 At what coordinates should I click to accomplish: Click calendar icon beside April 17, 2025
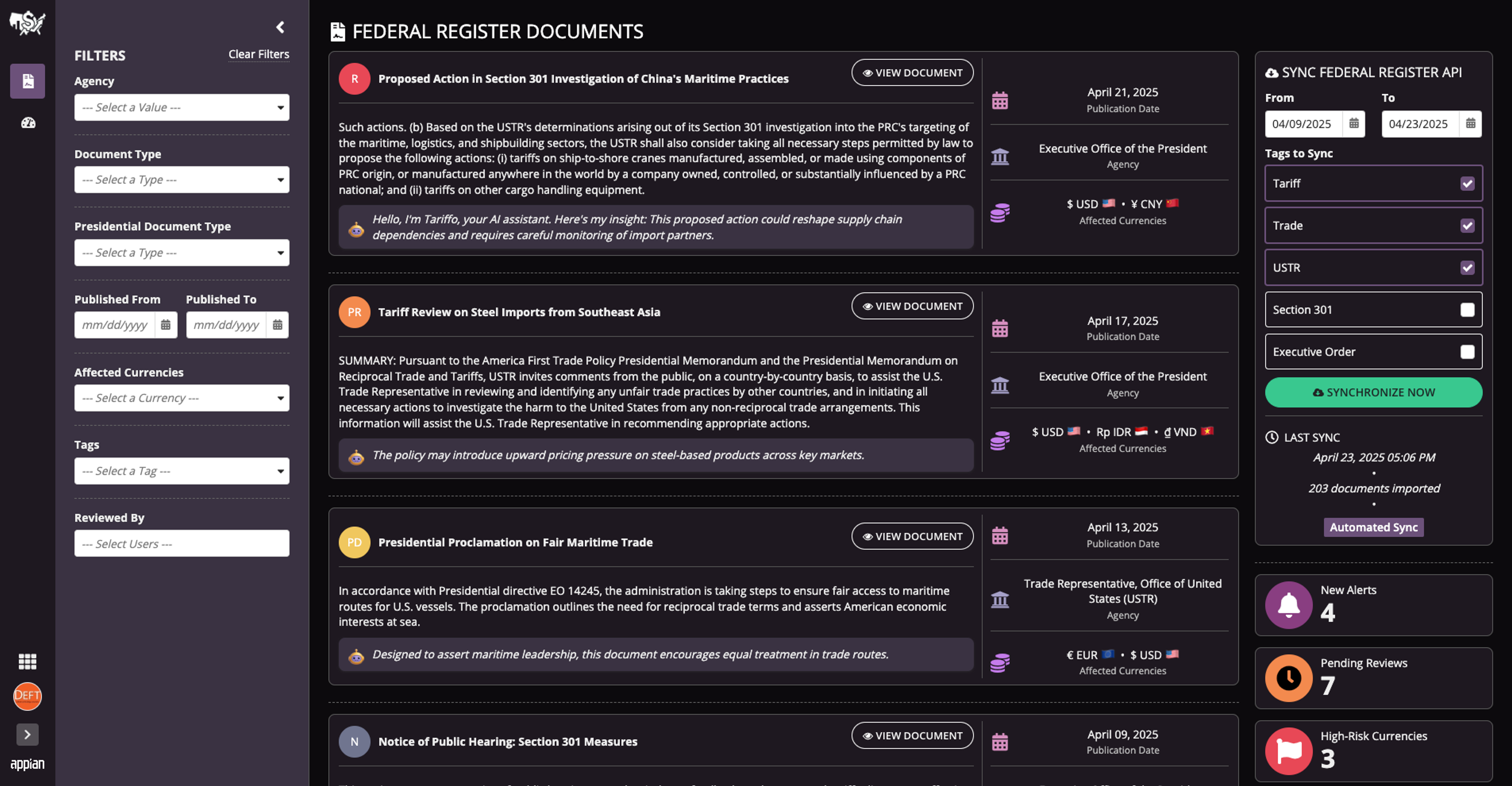pyautogui.click(x=1000, y=328)
